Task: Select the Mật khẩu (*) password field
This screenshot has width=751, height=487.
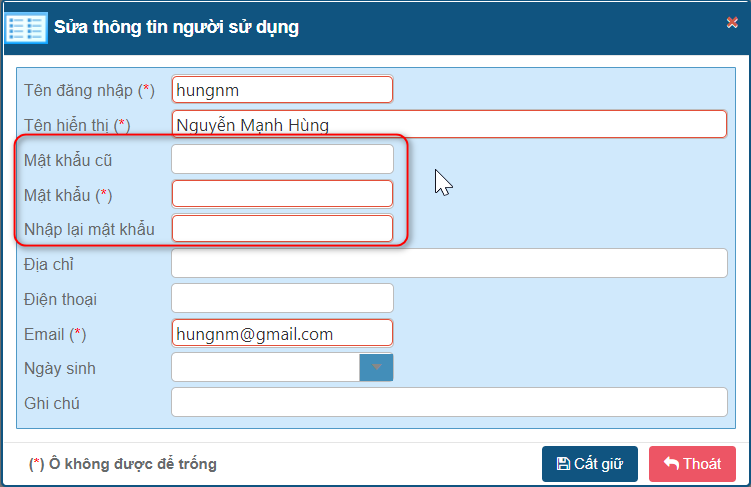Action: click(282, 193)
